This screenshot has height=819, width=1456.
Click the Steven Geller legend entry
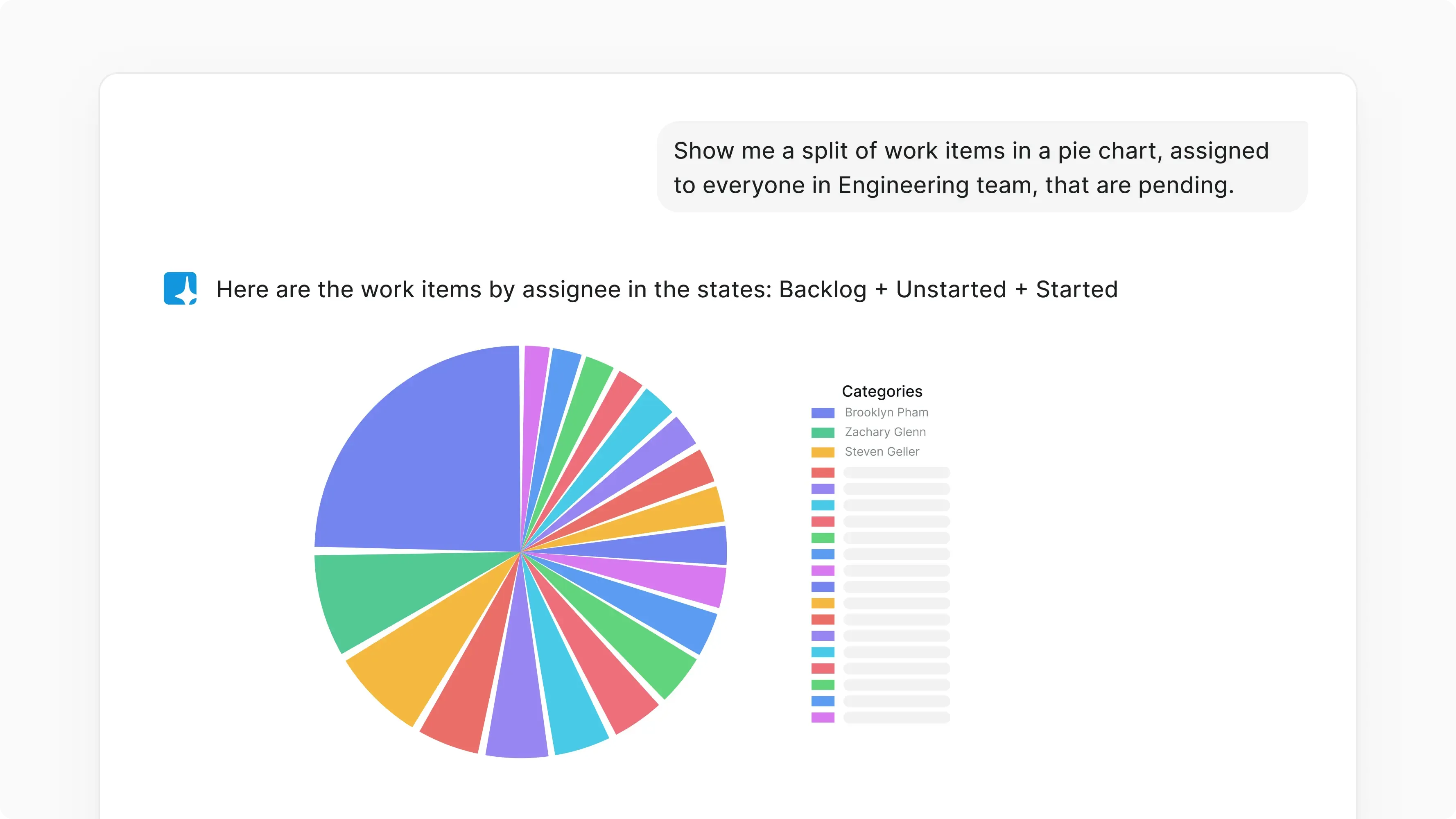click(x=882, y=452)
